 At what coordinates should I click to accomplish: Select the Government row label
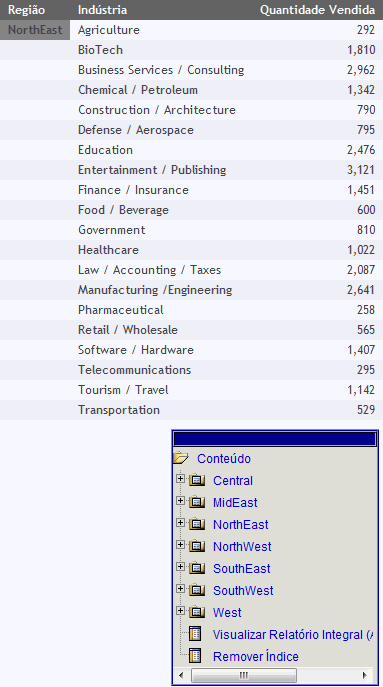click(x=111, y=230)
